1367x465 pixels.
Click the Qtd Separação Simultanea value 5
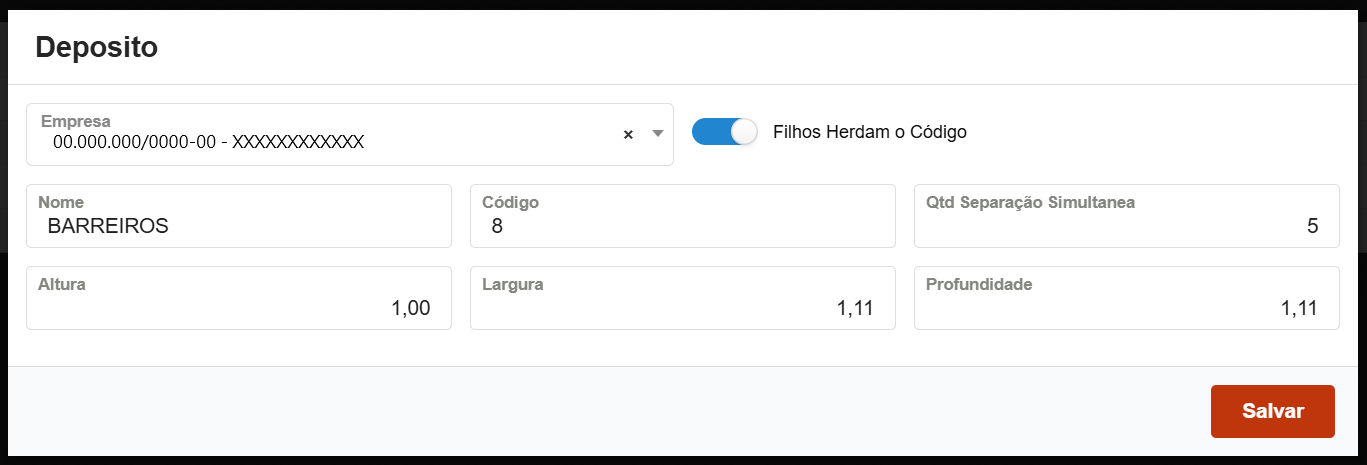coord(1312,226)
